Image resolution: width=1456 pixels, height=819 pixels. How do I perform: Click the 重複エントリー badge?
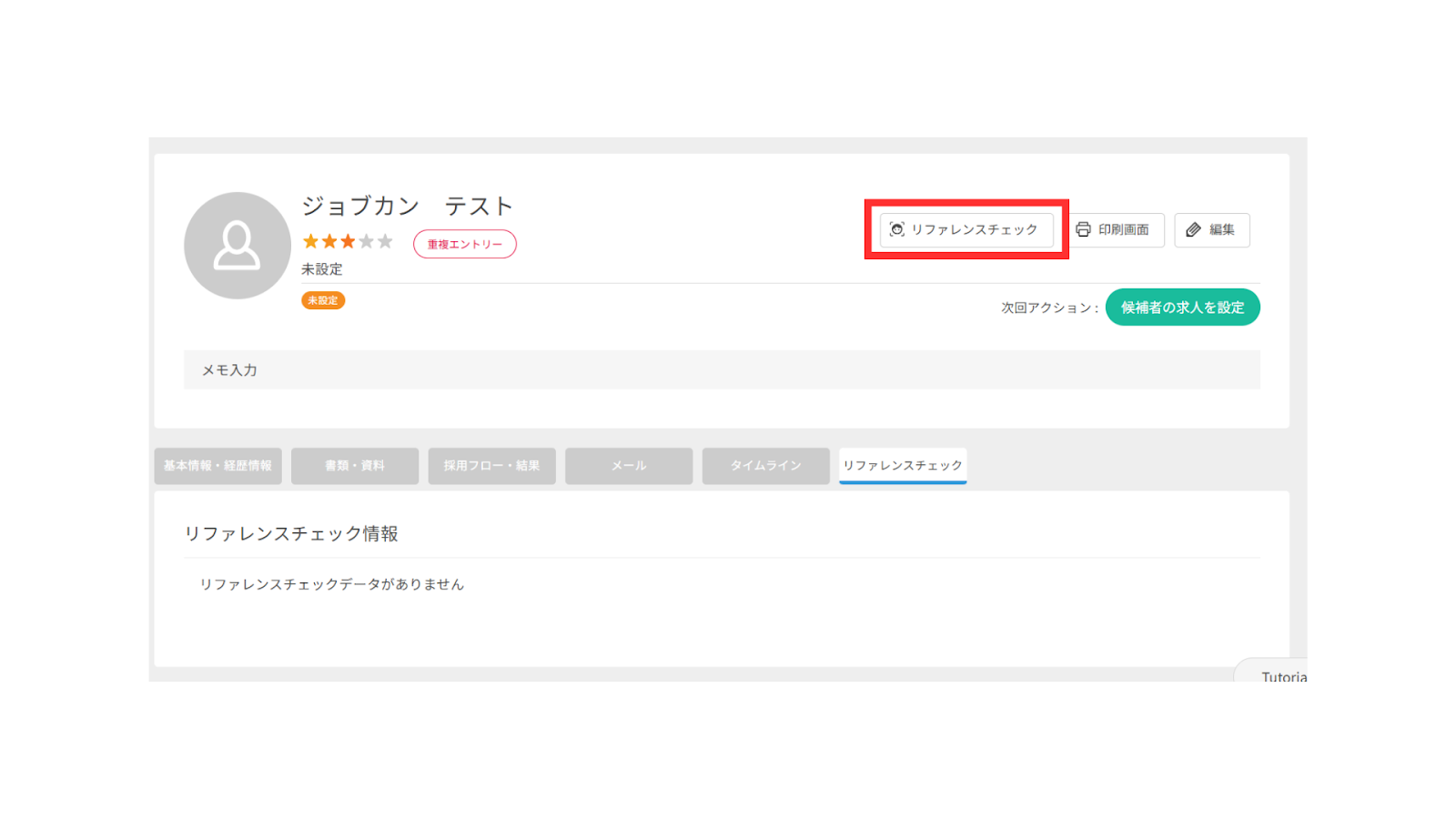[464, 244]
